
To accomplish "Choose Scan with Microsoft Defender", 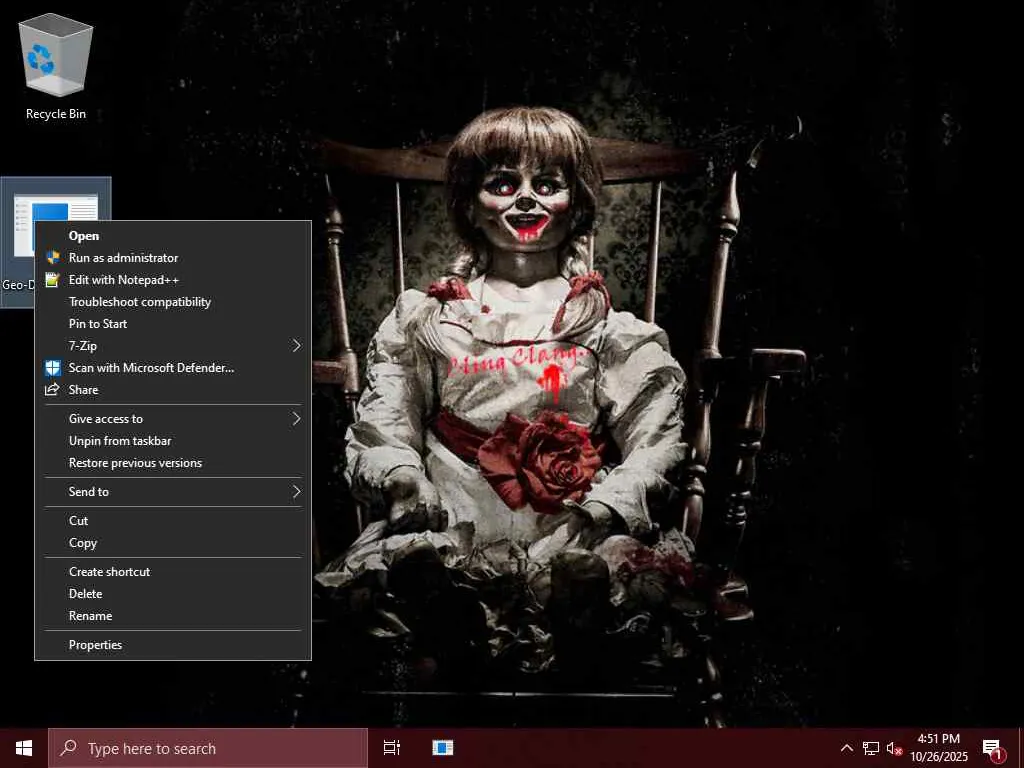I will point(173,368).
